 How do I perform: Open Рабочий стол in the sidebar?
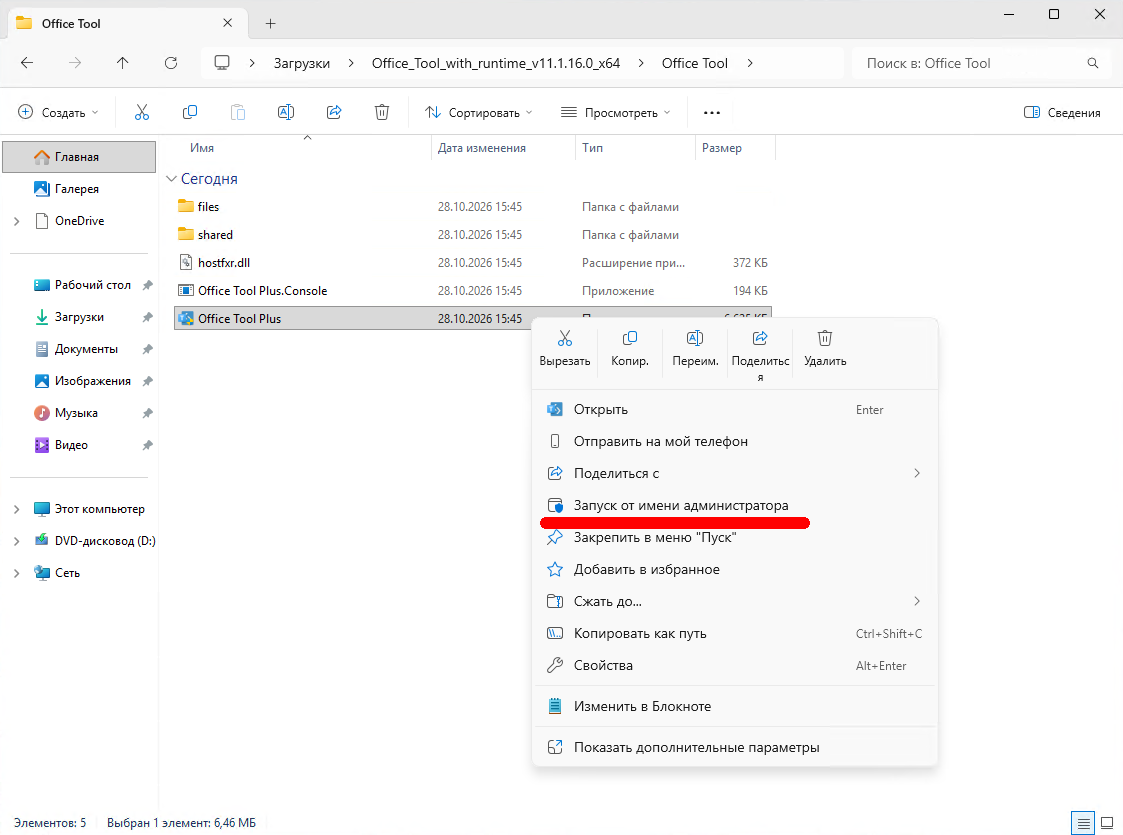click(79, 285)
